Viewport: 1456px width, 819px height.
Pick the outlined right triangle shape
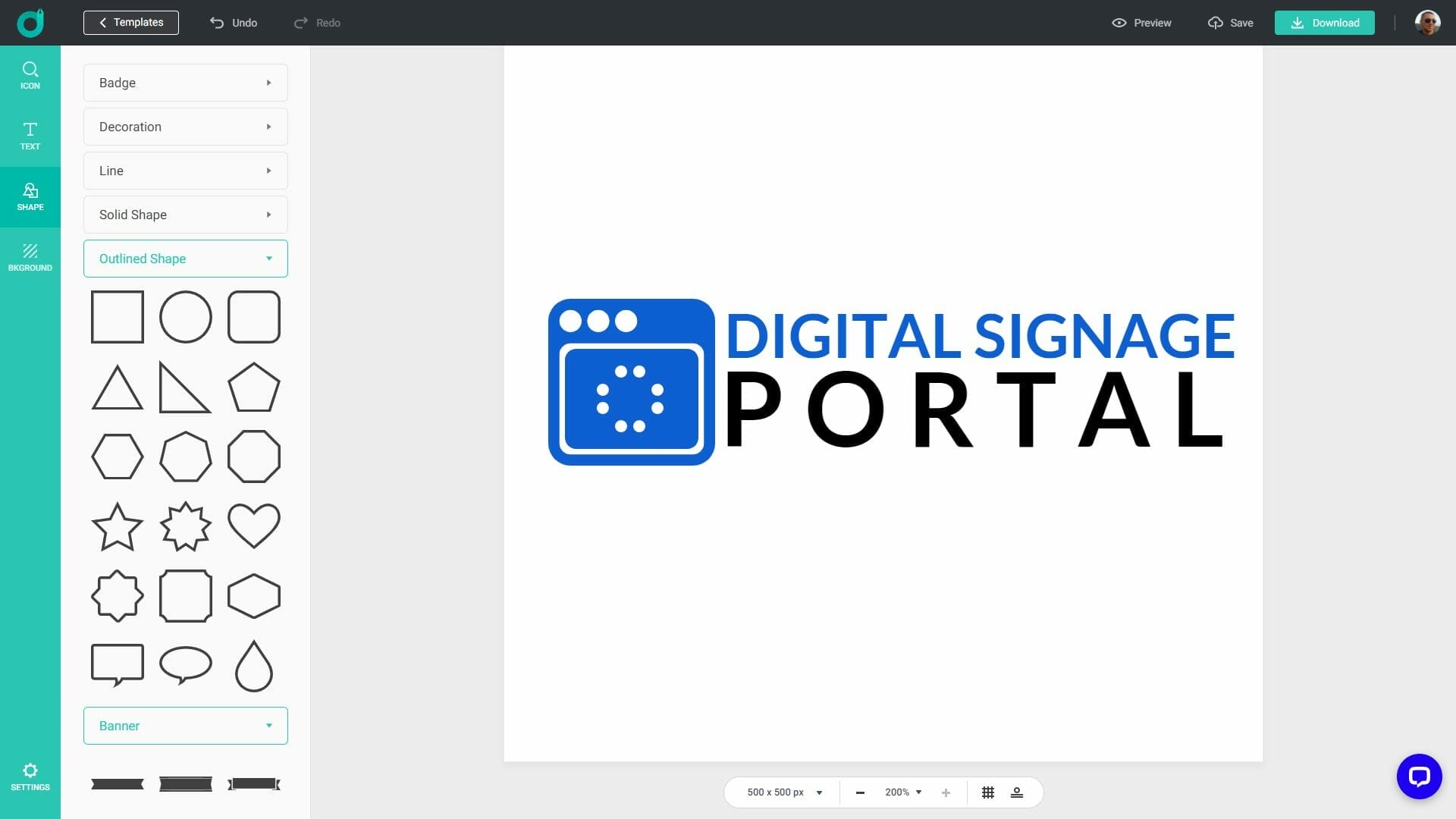click(184, 388)
